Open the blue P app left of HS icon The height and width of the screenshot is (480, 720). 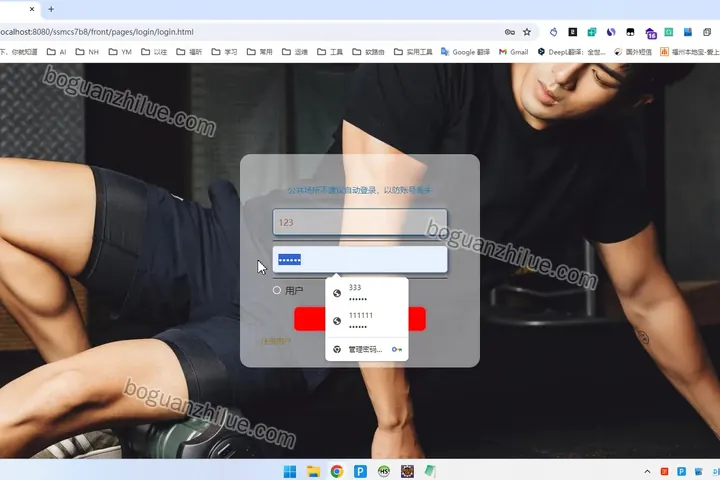pos(360,471)
